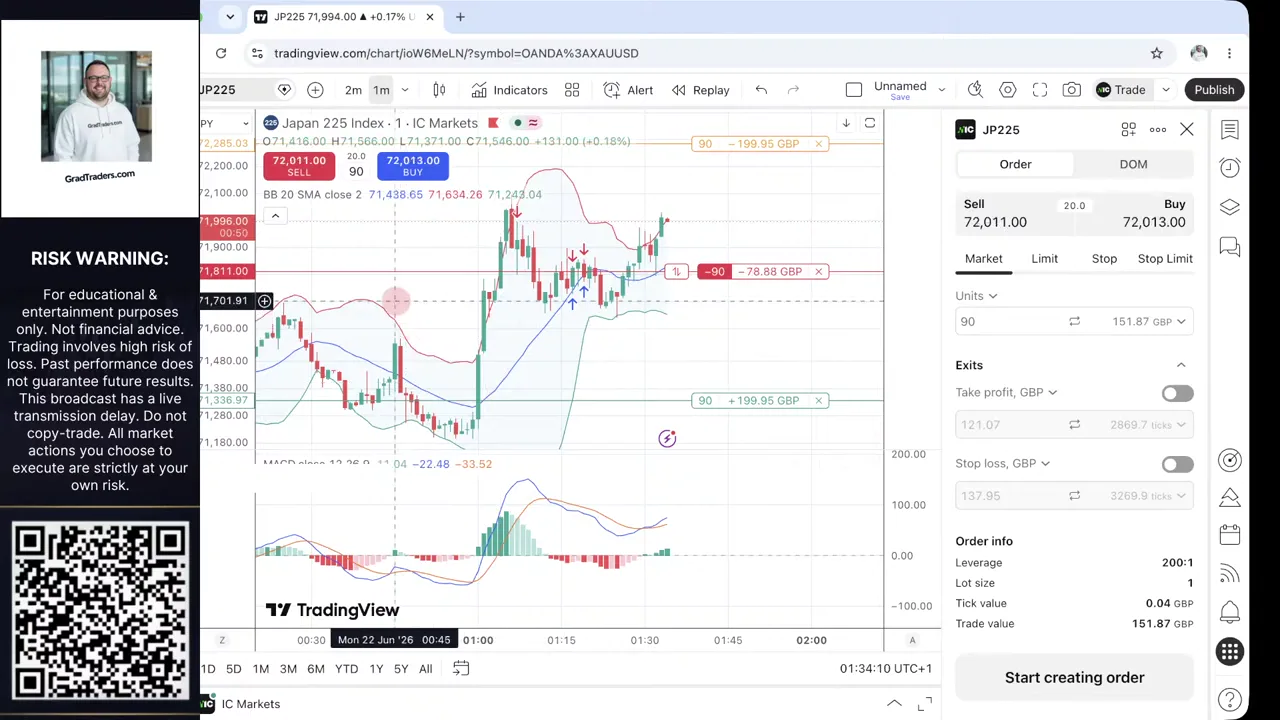Publish the chart idea
This screenshot has width=1280, height=720.
click(1214, 90)
